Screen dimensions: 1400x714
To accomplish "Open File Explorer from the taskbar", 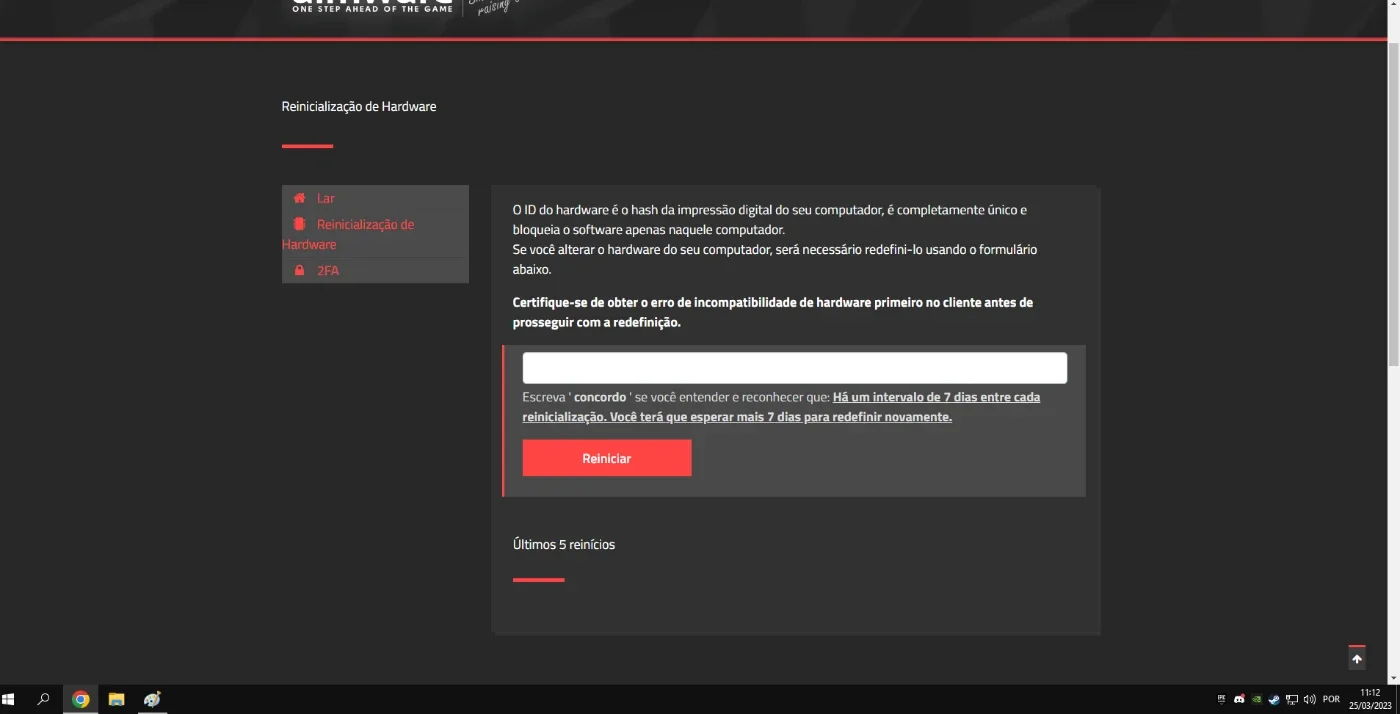I will point(116,700).
